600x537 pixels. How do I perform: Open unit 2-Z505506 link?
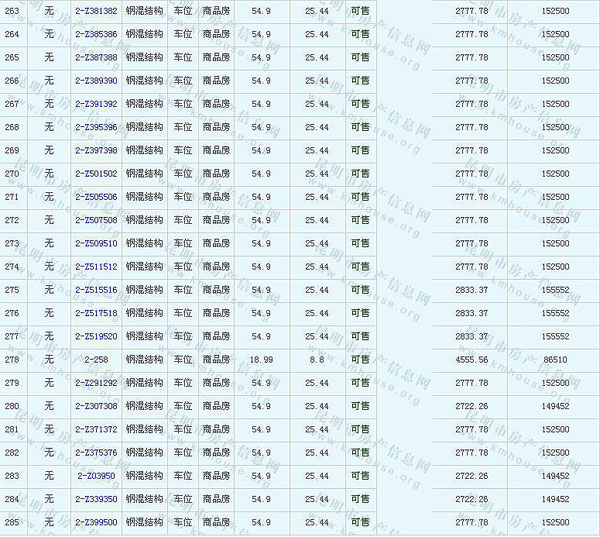[x=96, y=197]
